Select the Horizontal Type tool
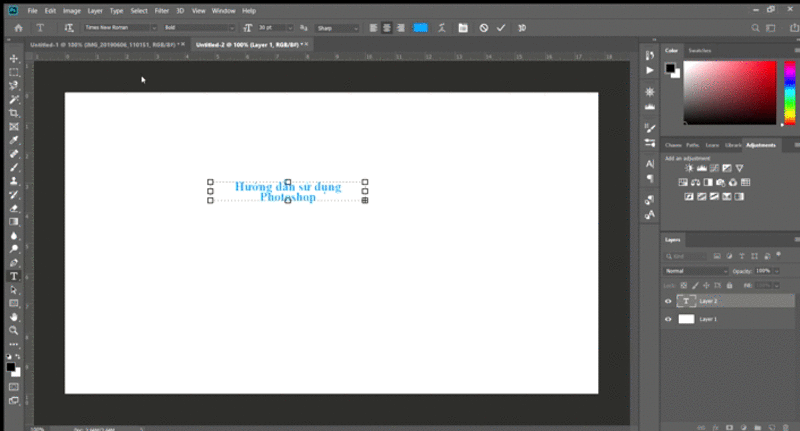 14,276
